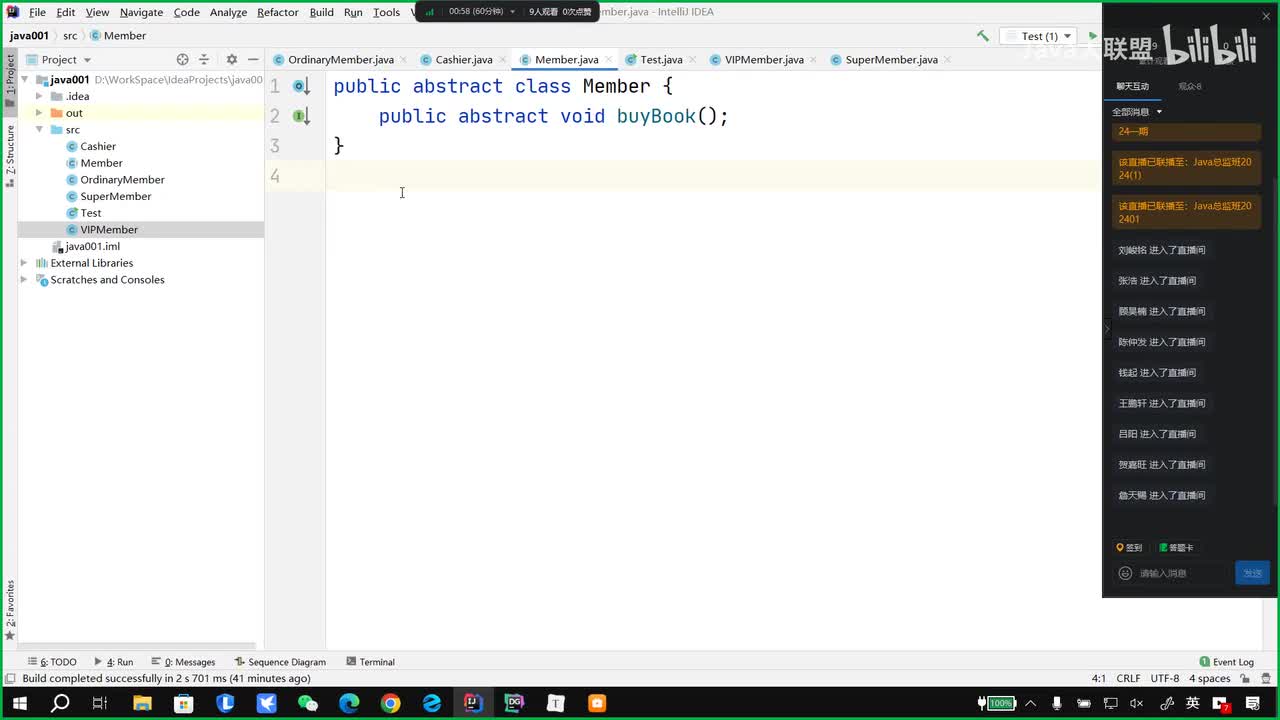
Task: Click the 发送 send button
Action: click(x=1252, y=573)
